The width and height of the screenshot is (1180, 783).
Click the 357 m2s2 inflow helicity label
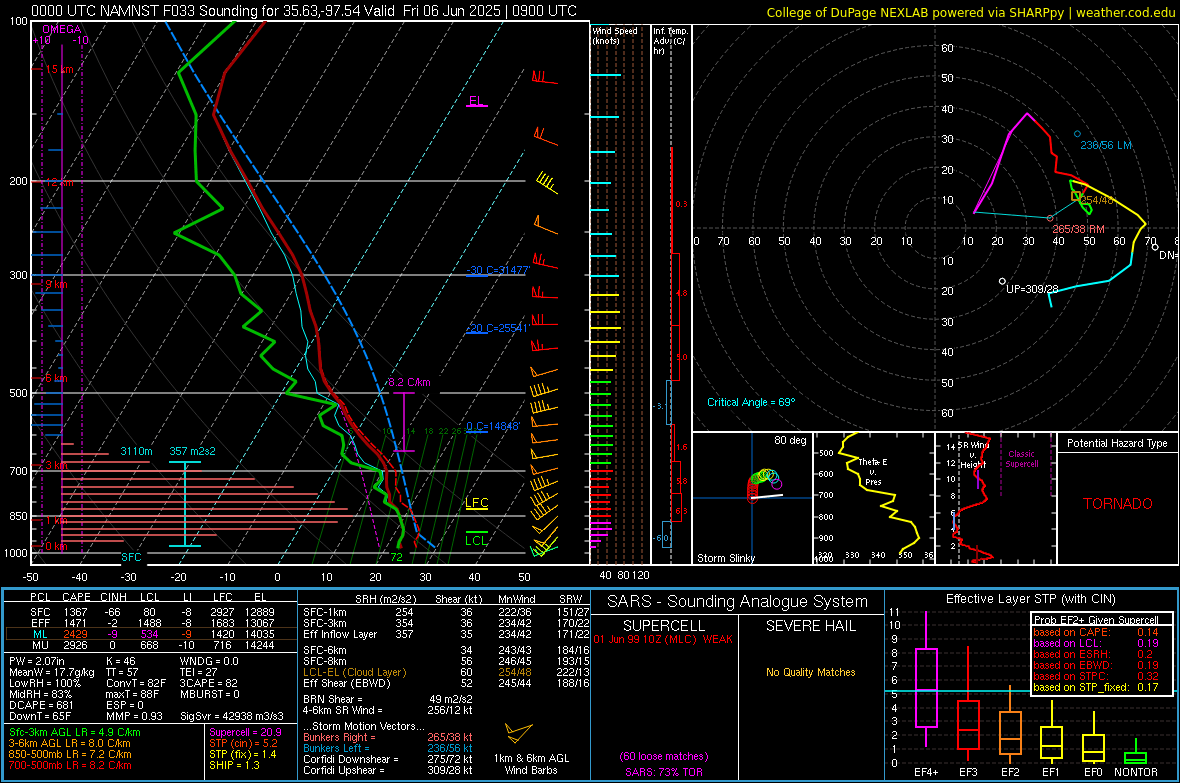(x=192, y=451)
